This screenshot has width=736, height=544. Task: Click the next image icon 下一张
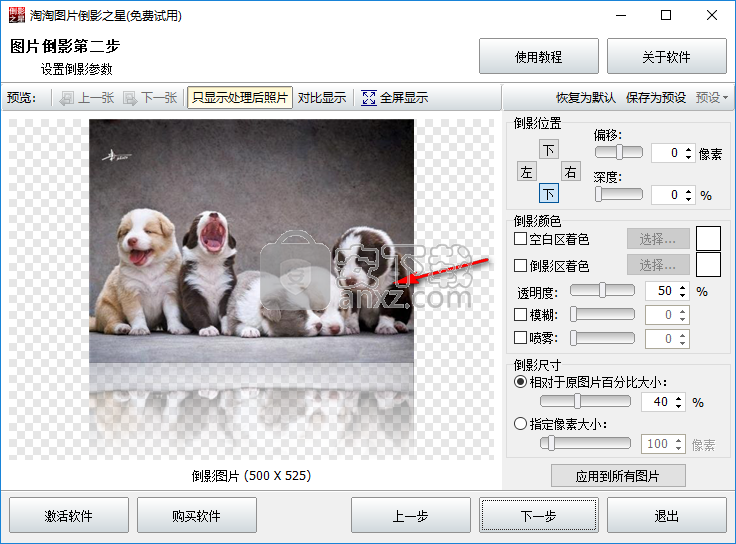point(130,98)
